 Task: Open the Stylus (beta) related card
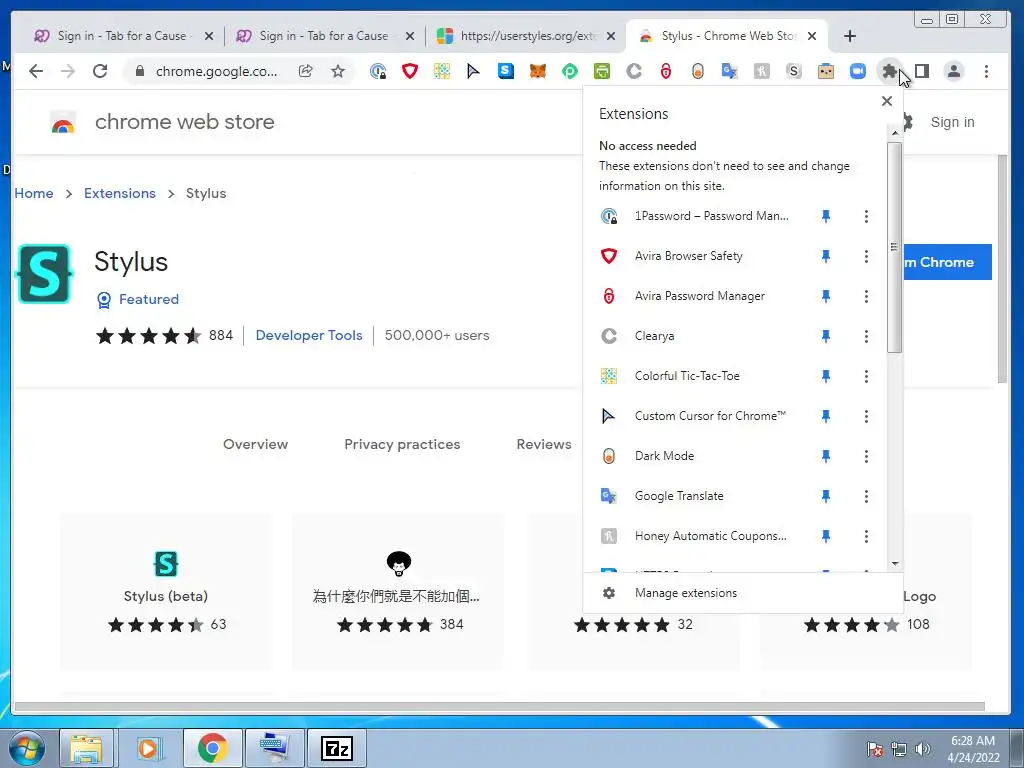pyautogui.click(x=166, y=592)
